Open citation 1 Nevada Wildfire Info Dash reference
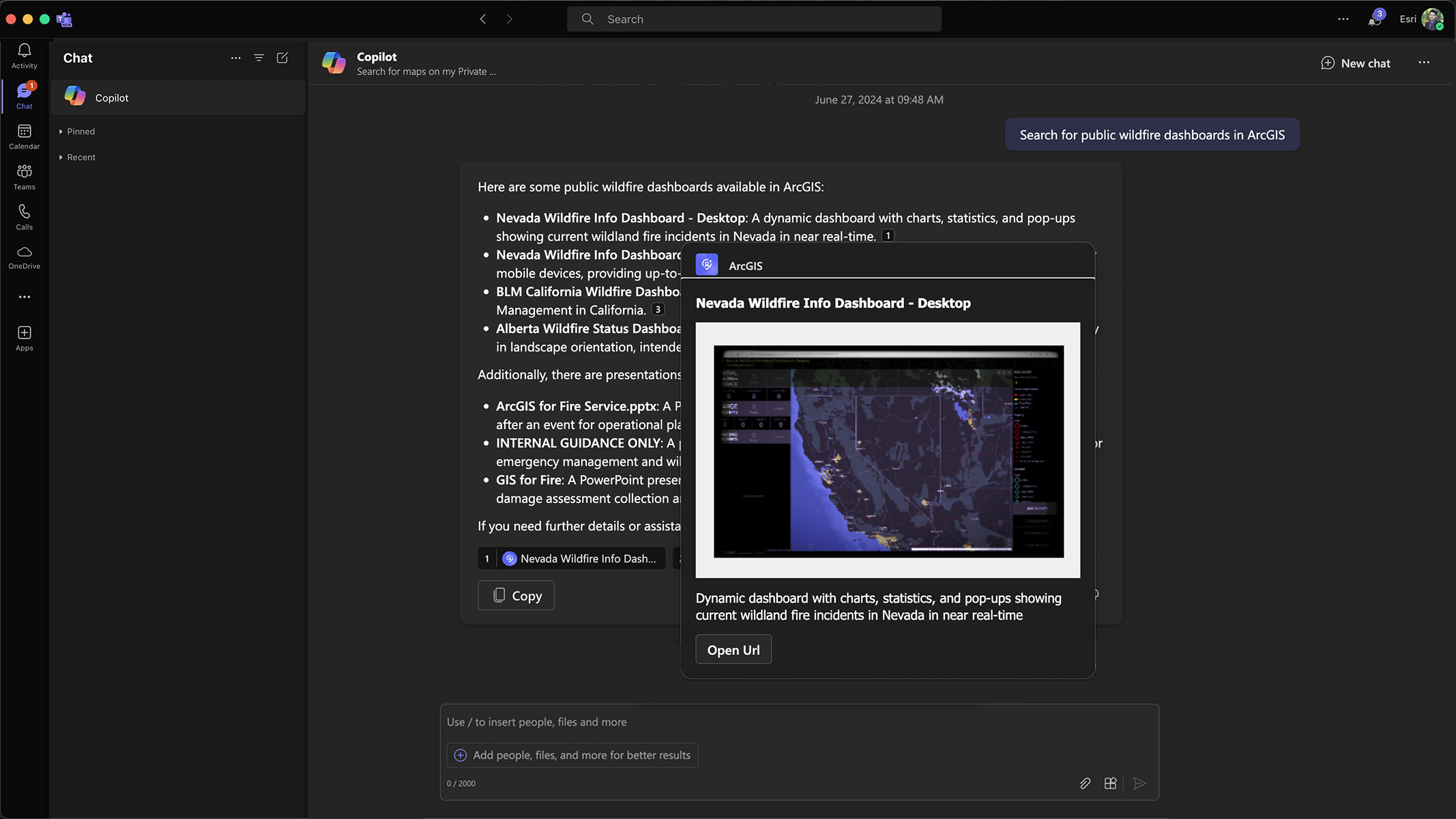1456x819 pixels. pos(572,558)
